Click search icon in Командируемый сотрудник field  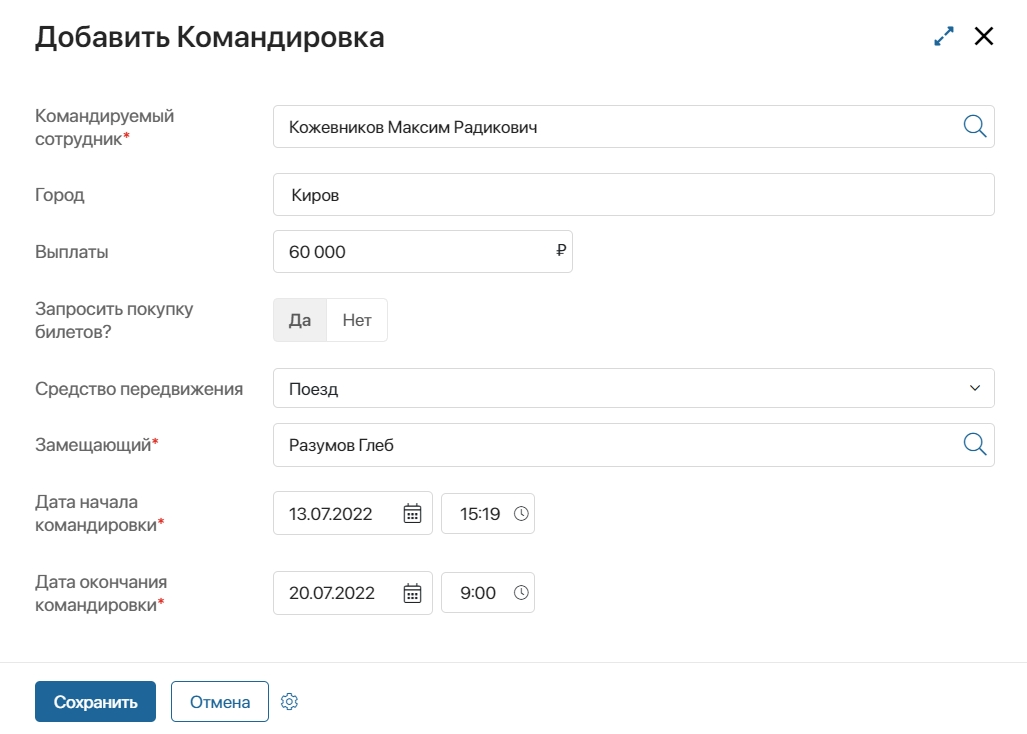[974, 126]
